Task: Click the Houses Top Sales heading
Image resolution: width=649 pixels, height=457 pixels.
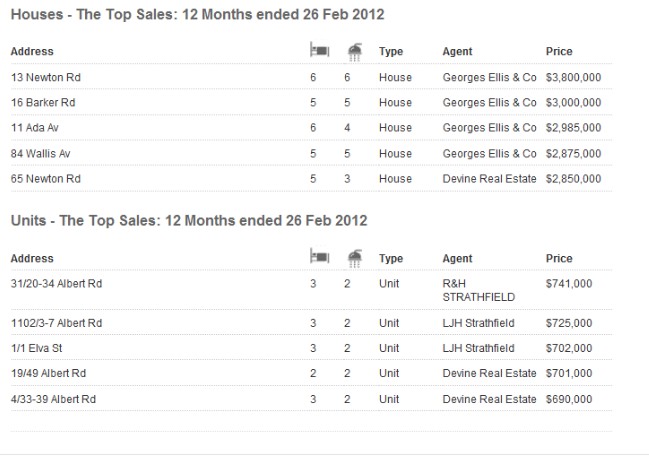Action: 197,14
